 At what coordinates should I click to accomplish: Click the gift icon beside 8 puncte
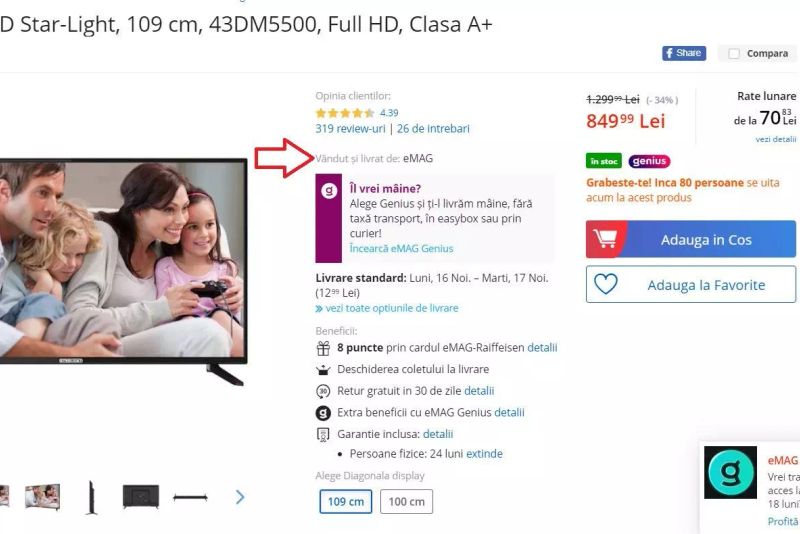(x=323, y=348)
